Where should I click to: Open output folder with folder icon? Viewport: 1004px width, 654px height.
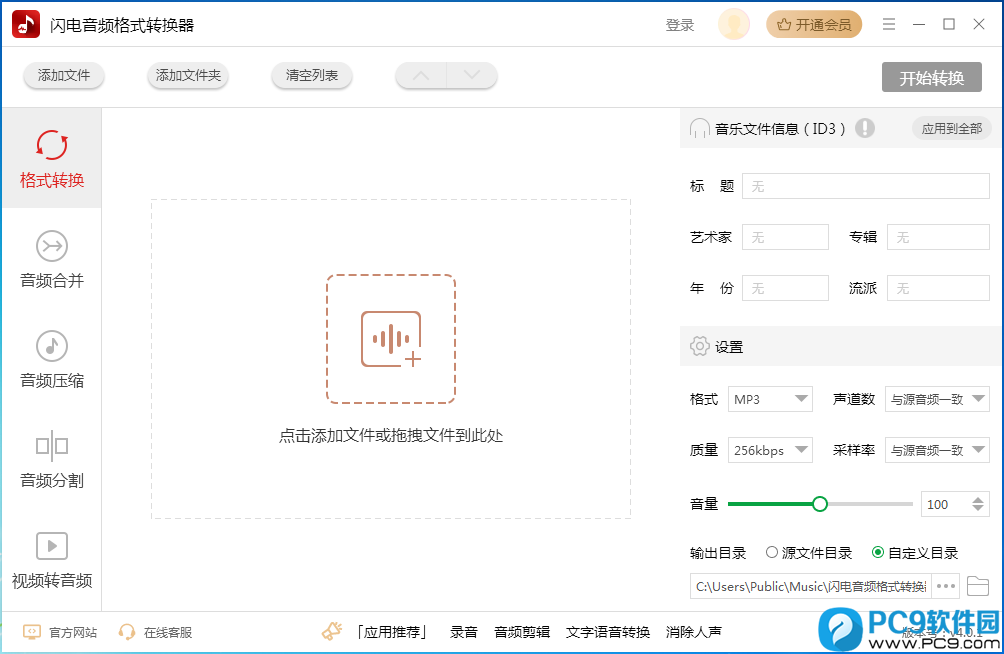(978, 586)
